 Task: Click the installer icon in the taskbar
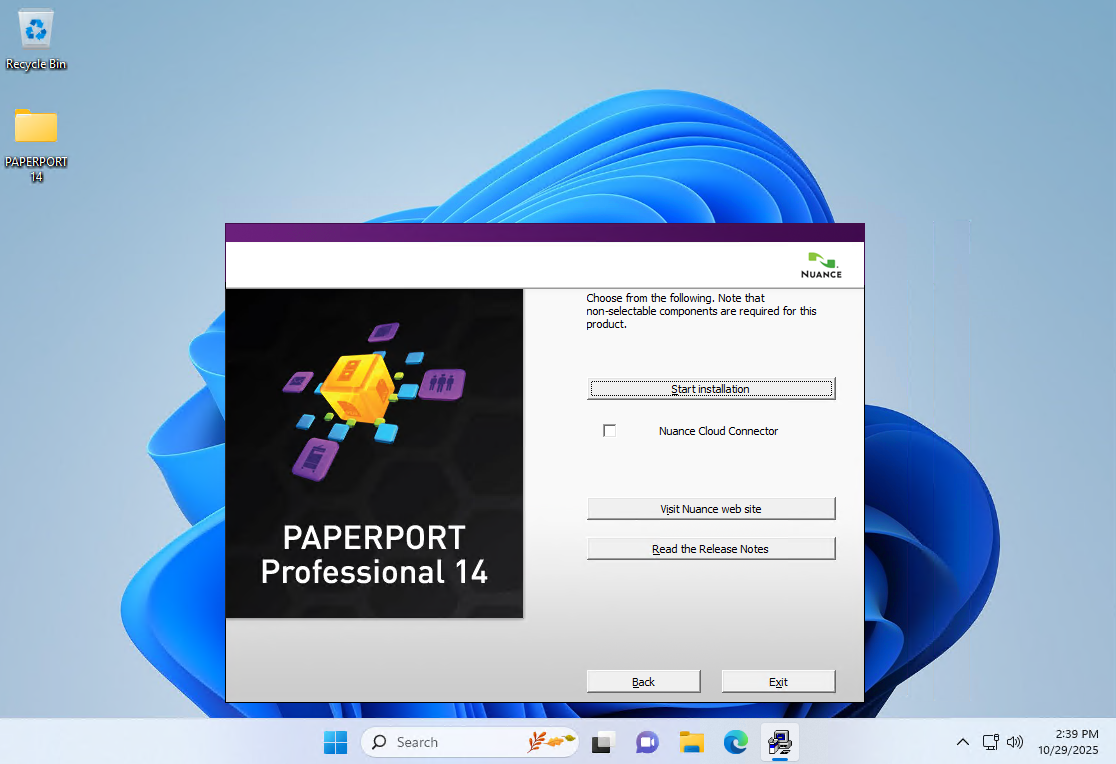click(780, 742)
